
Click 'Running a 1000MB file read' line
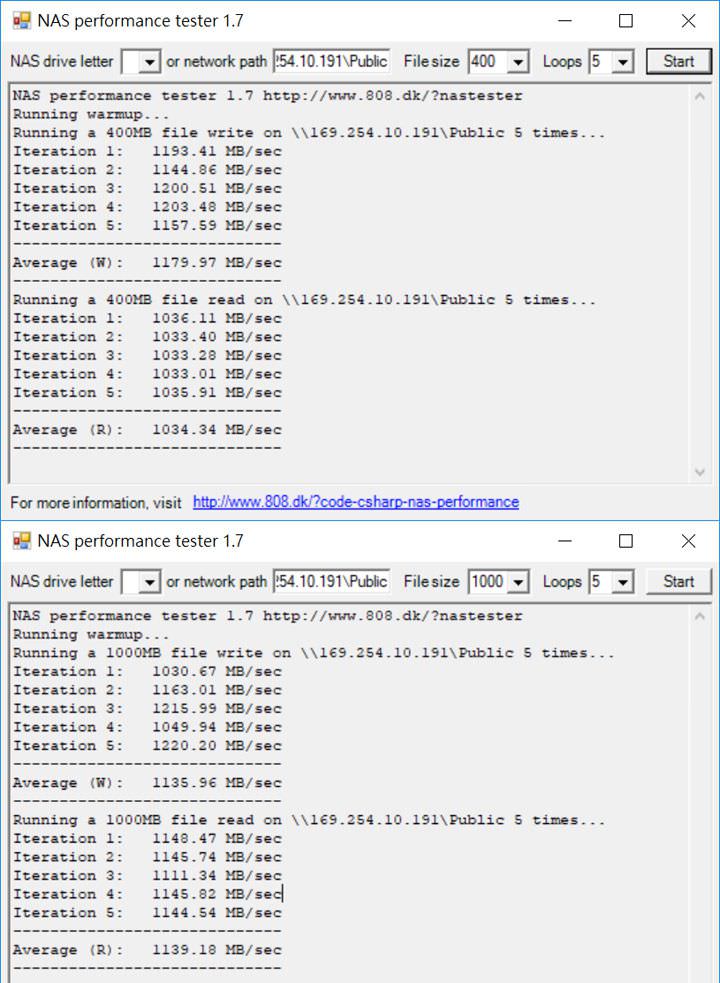point(309,820)
